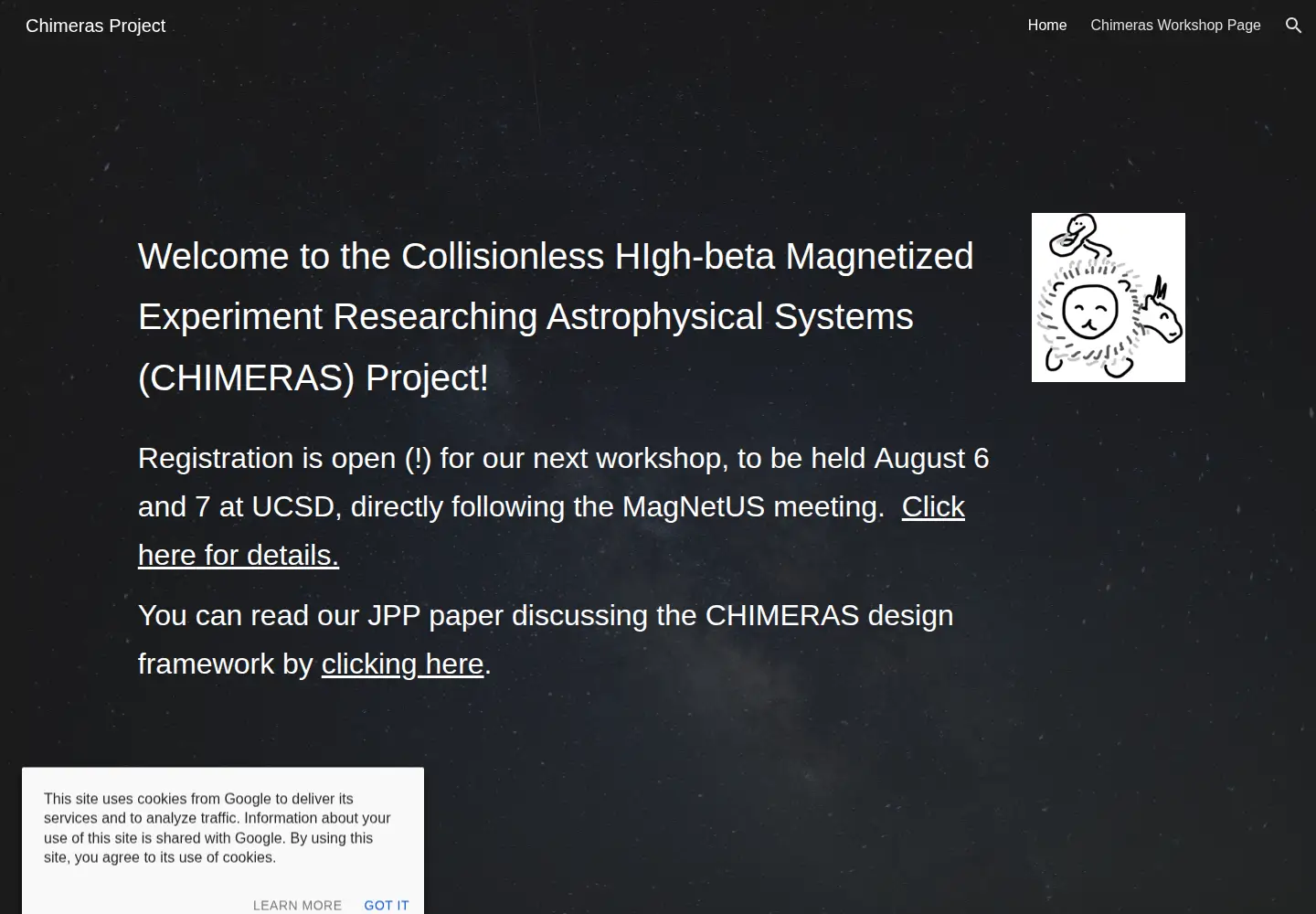The height and width of the screenshot is (914, 1316).
Task: Click the welcome heading mentioning CHIMERAS Project
Action: click(556, 317)
